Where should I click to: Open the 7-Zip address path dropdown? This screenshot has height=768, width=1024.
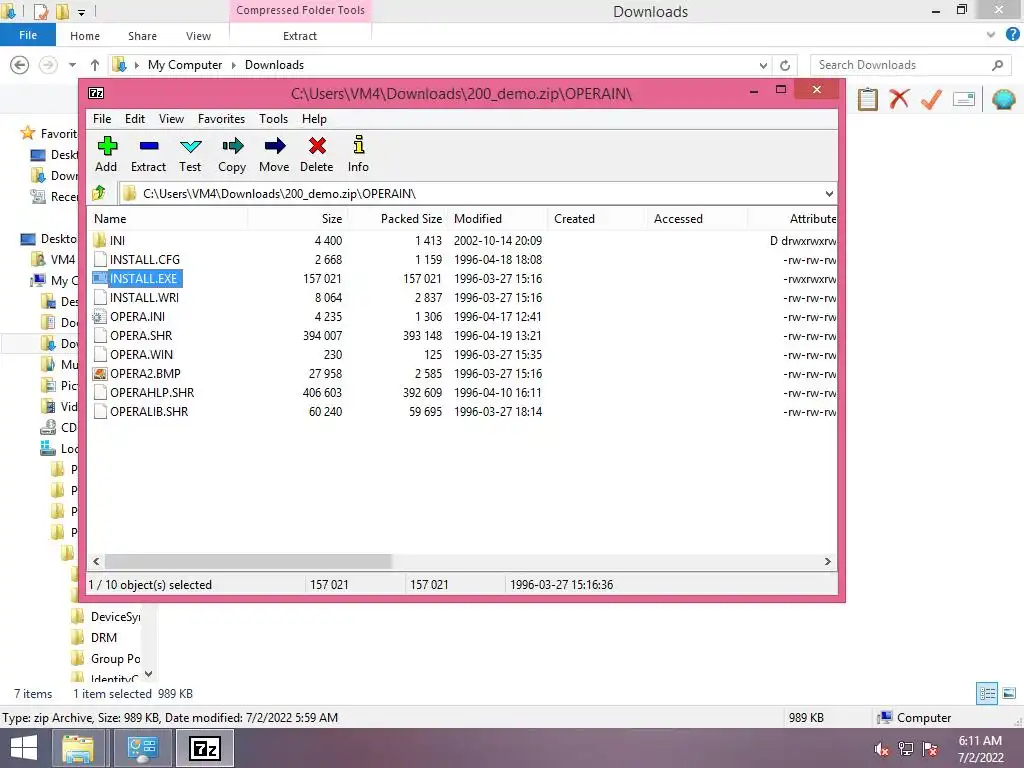tap(829, 193)
